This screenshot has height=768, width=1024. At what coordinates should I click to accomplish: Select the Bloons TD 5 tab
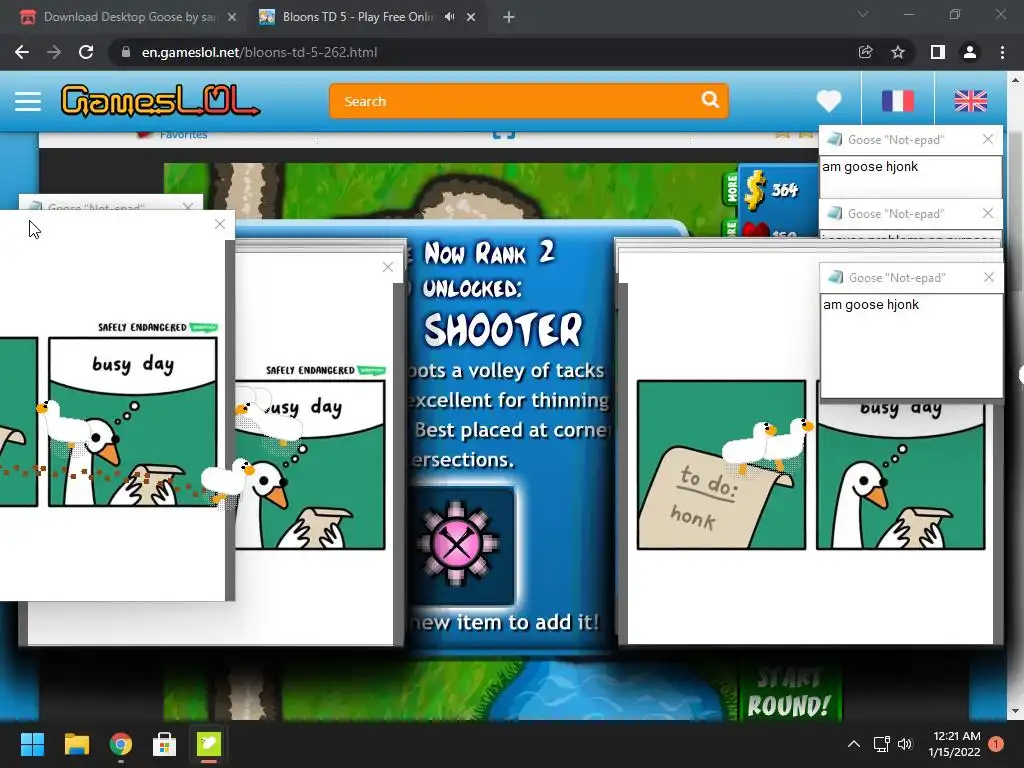356,17
